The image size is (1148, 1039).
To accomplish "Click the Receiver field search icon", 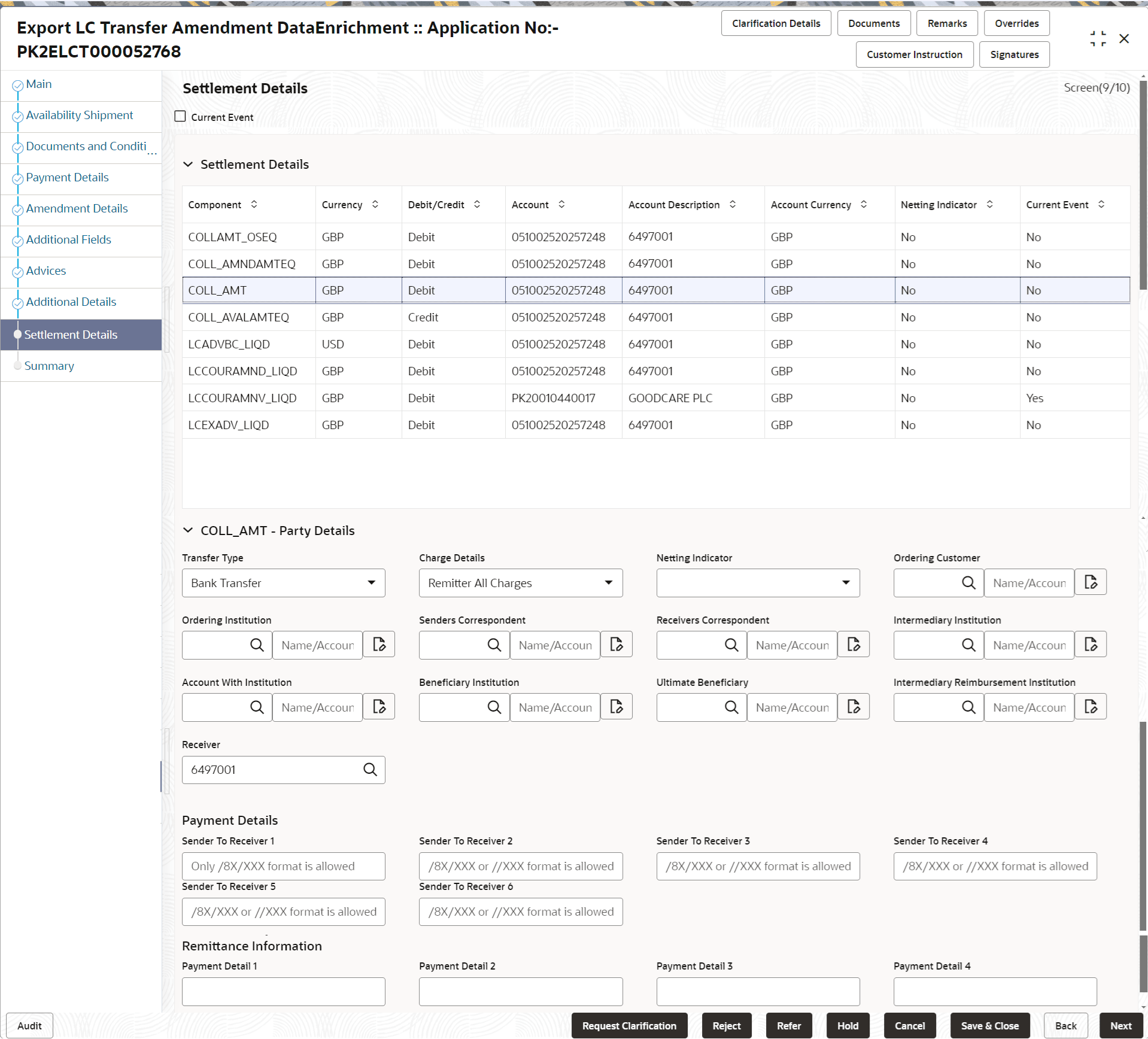I will (x=369, y=770).
